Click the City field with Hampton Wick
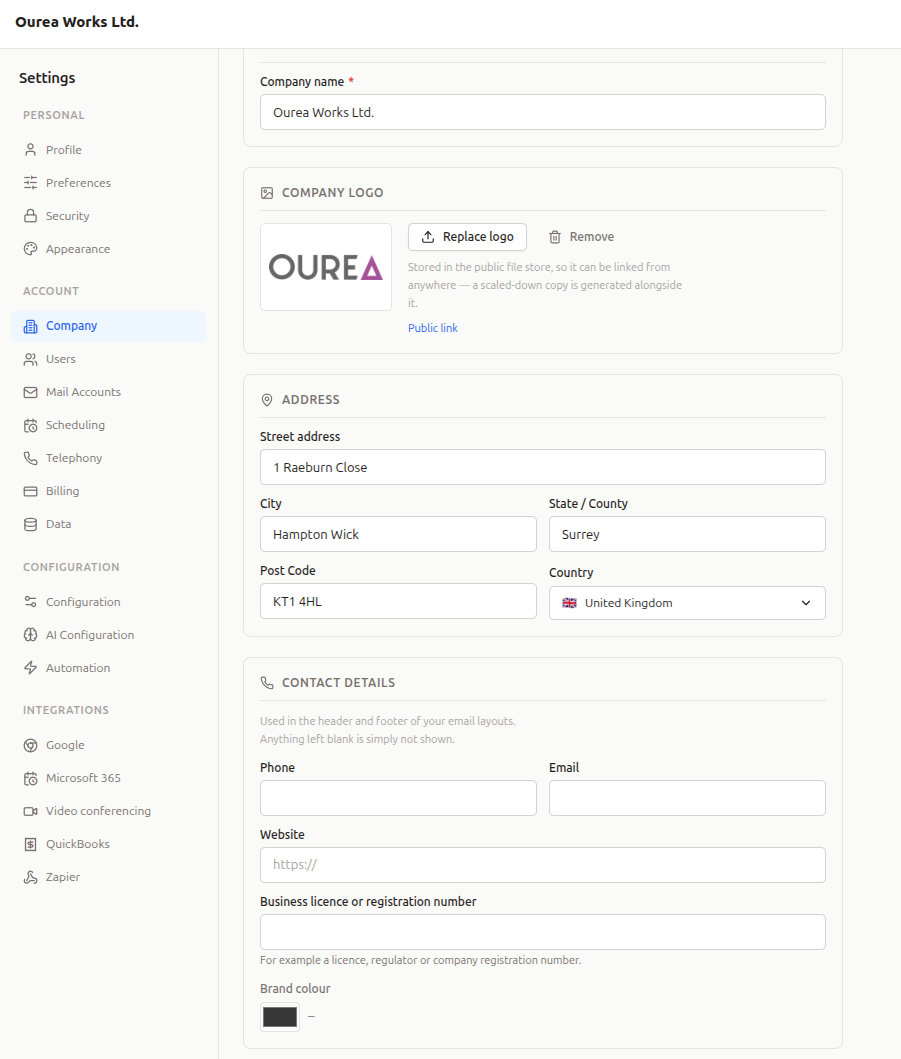 click(398, 534)
